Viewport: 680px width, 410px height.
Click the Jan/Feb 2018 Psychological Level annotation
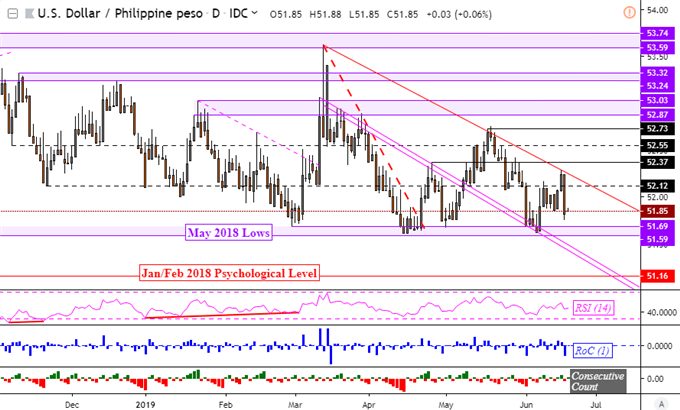(229, 273)
